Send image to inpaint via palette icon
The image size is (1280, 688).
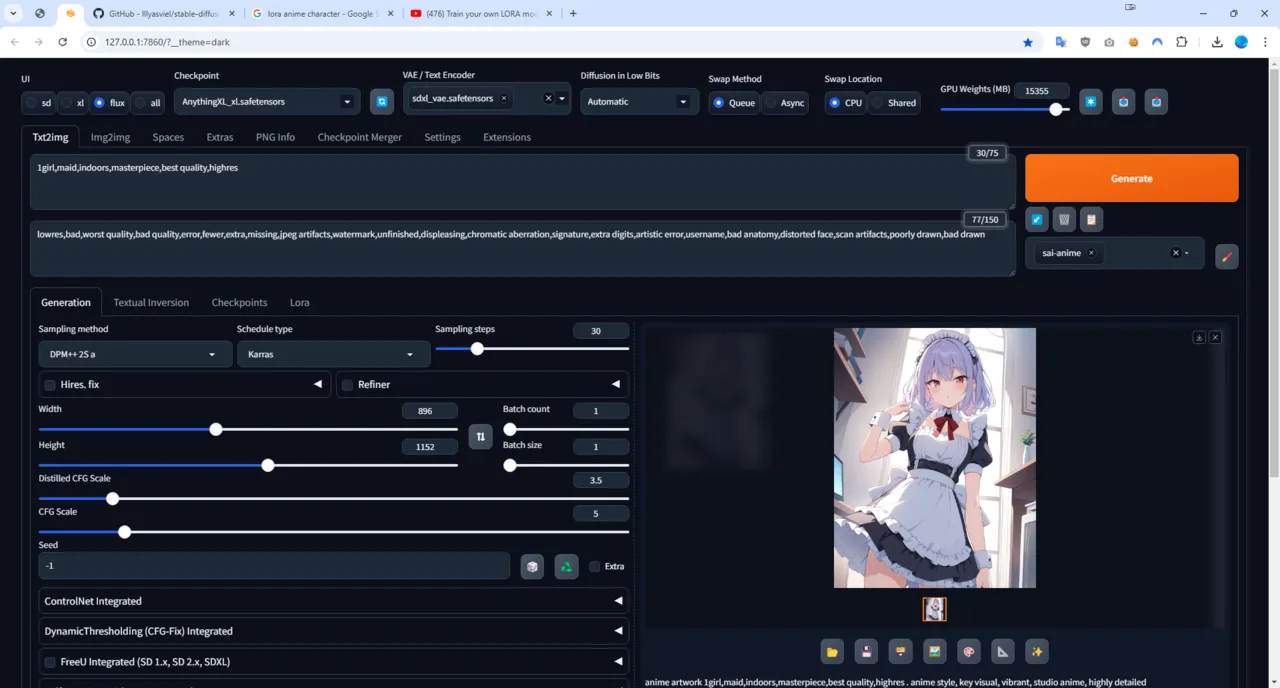[968, 652]
